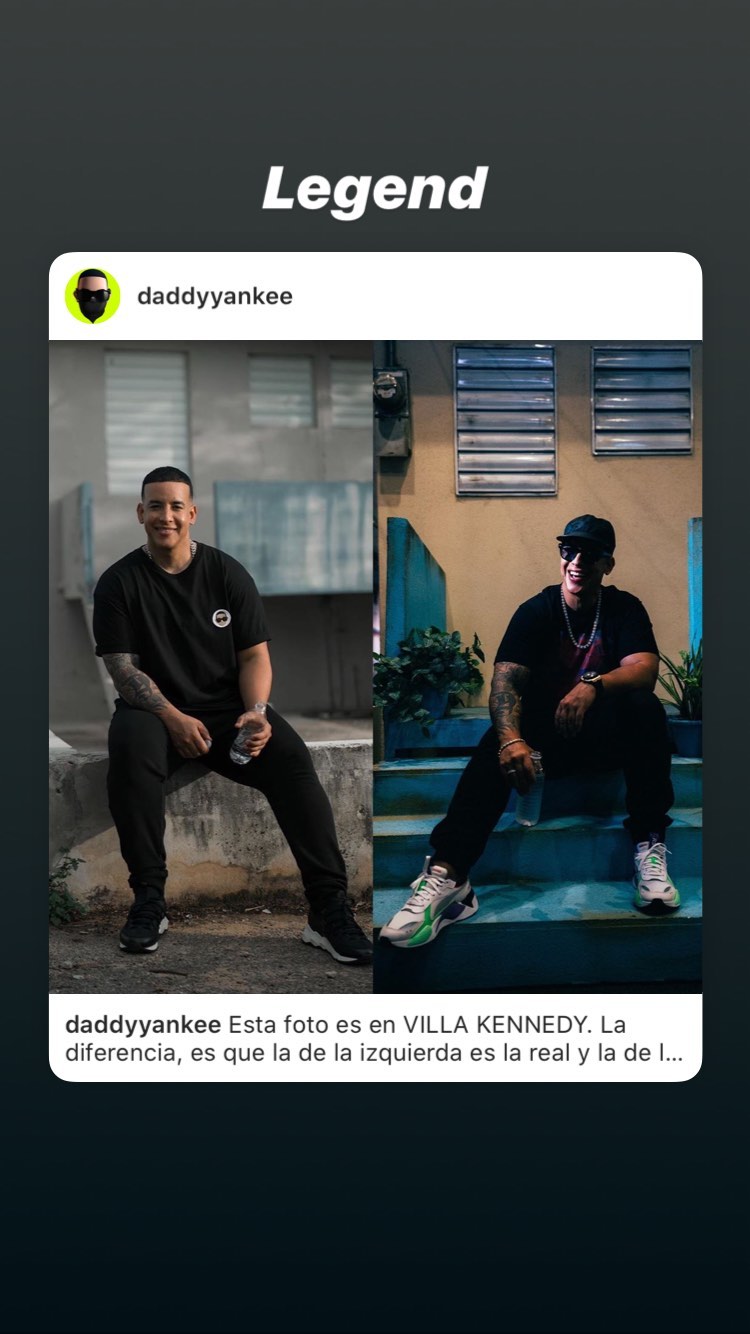Tap the daddyyankee profile avatar
The height and width of the screenshot is (1334, 750).
pos(93,296)
